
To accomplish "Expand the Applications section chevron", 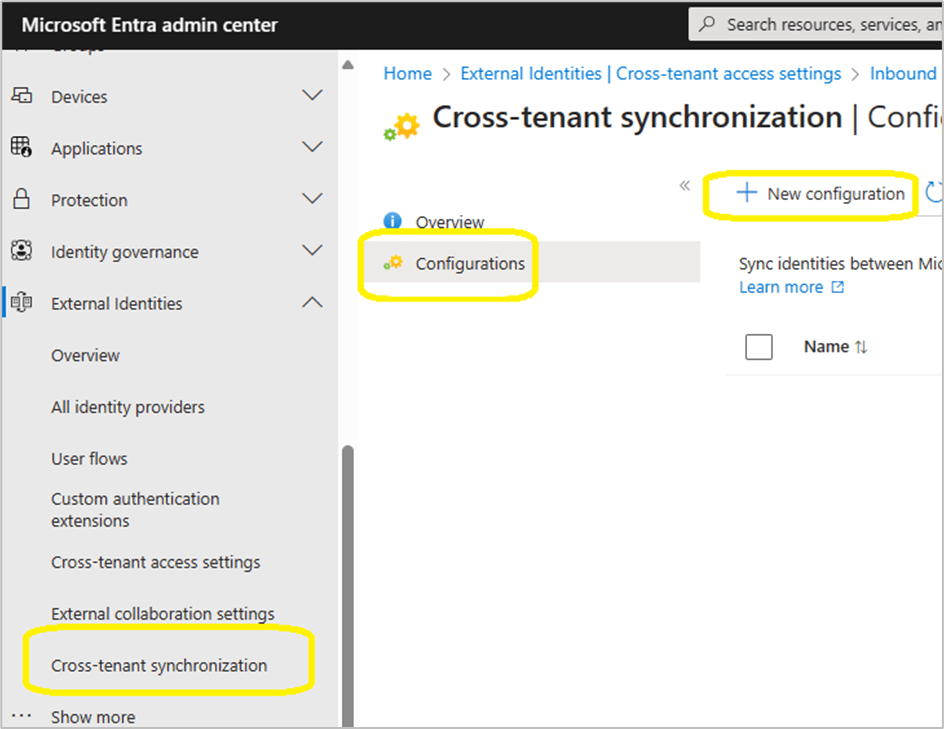I will pyautogui.click(x=312, y=147).
